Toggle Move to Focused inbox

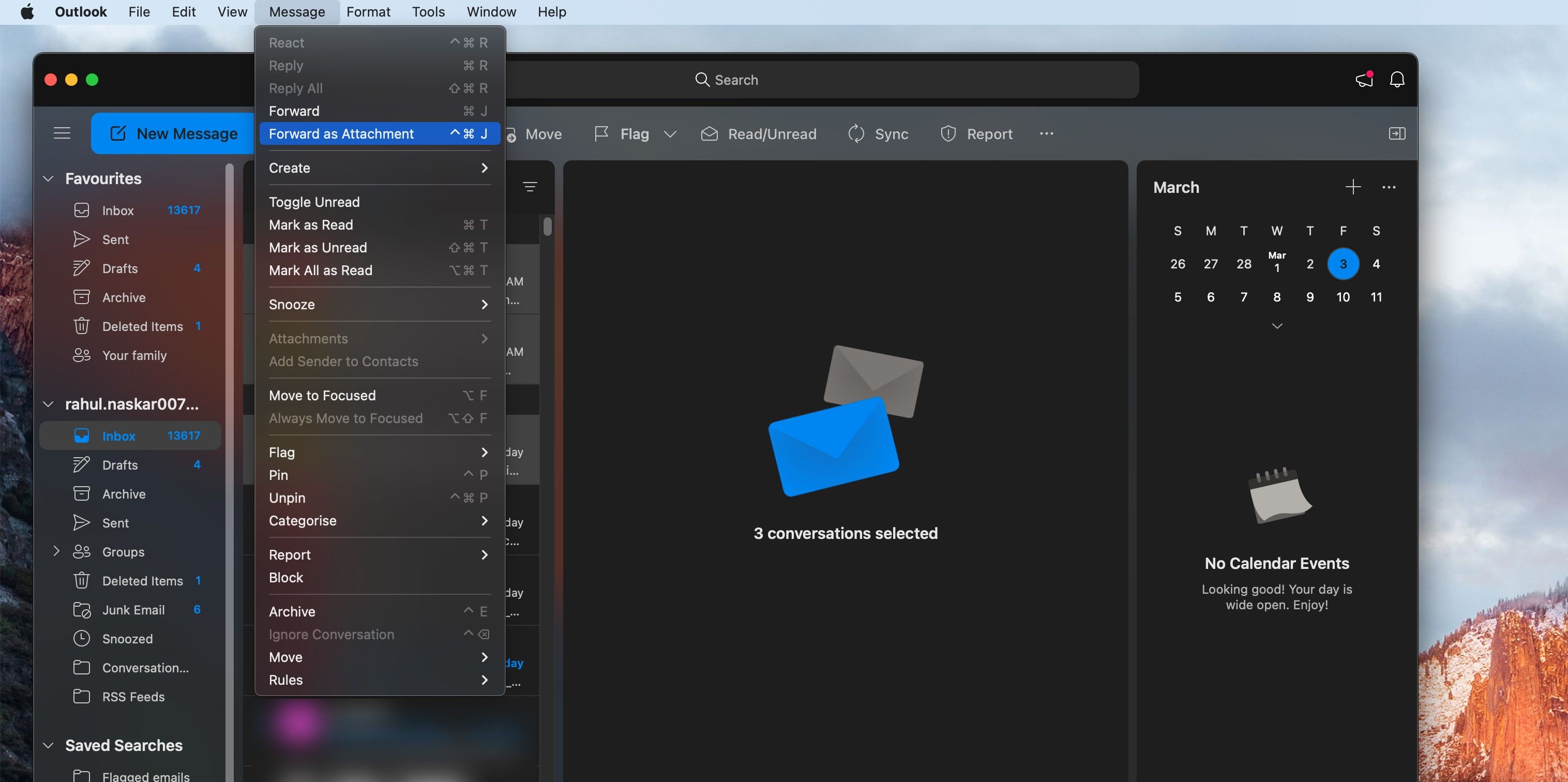[x=322, y=395]
